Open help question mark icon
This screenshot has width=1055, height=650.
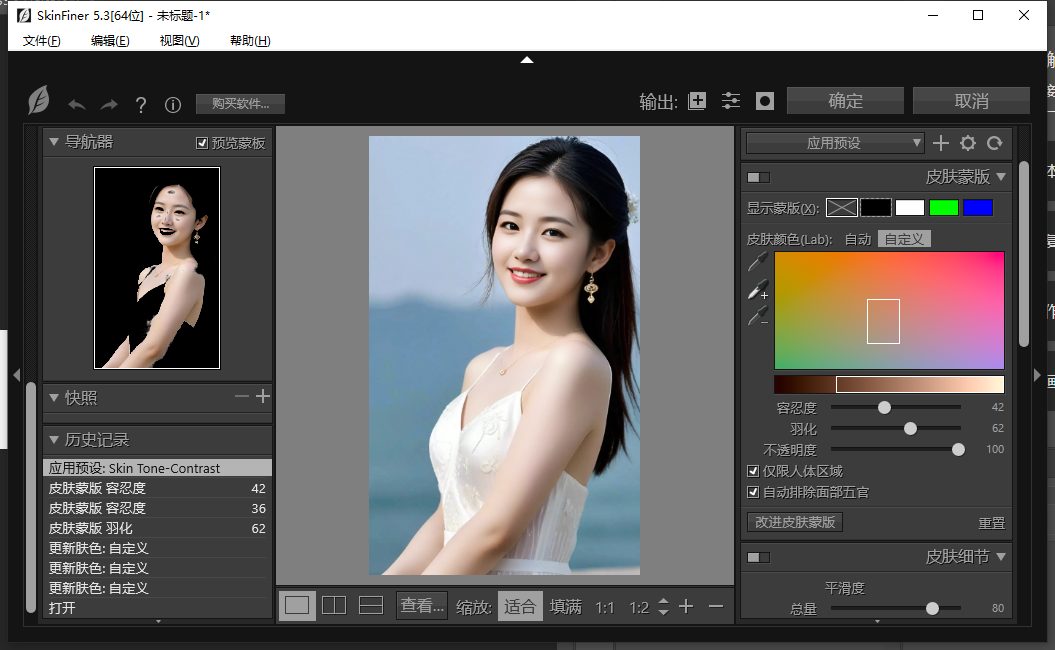coord(141,104)
